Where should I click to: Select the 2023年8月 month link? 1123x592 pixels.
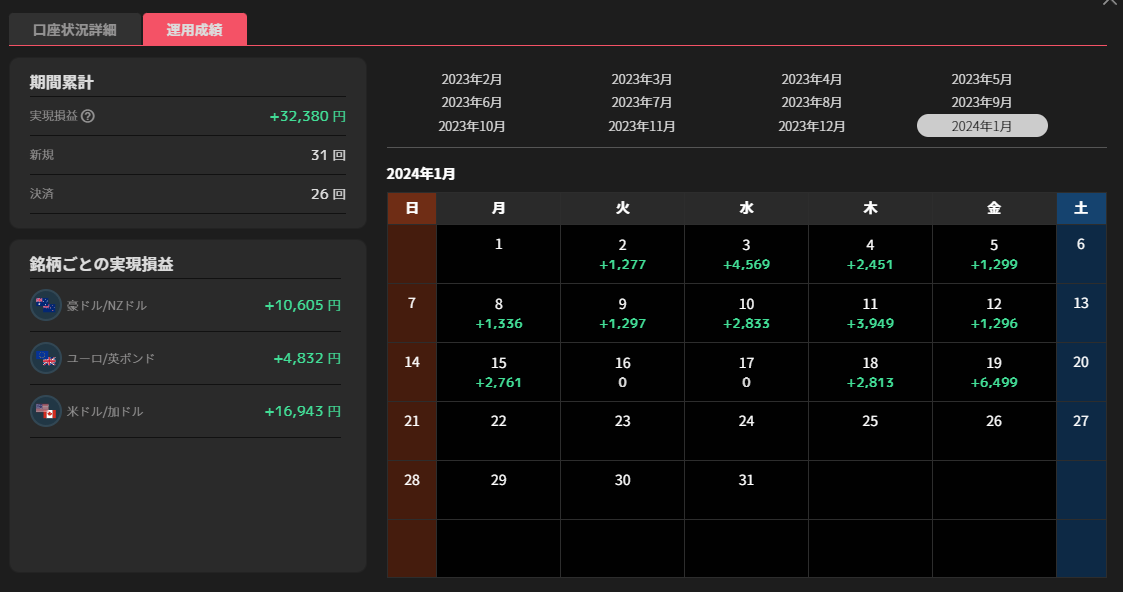coord(811,102)
